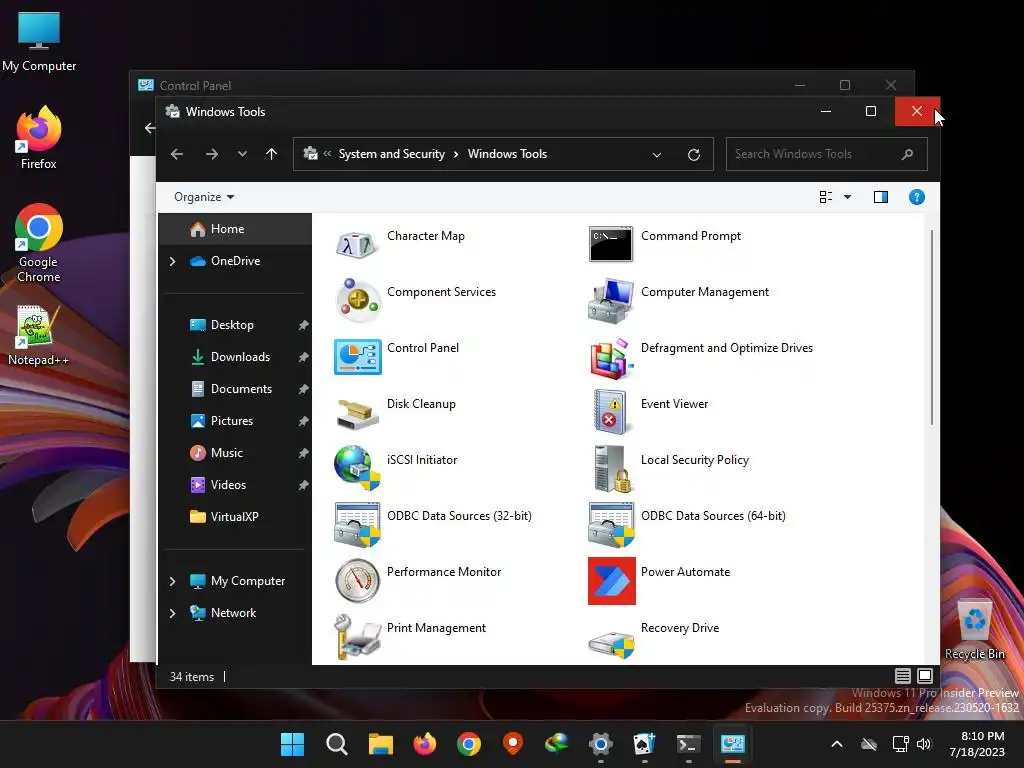Click the change view layout icon
Image resolution: width=1024 pixels, height=768 pixels.
click(x=825, y=197)
